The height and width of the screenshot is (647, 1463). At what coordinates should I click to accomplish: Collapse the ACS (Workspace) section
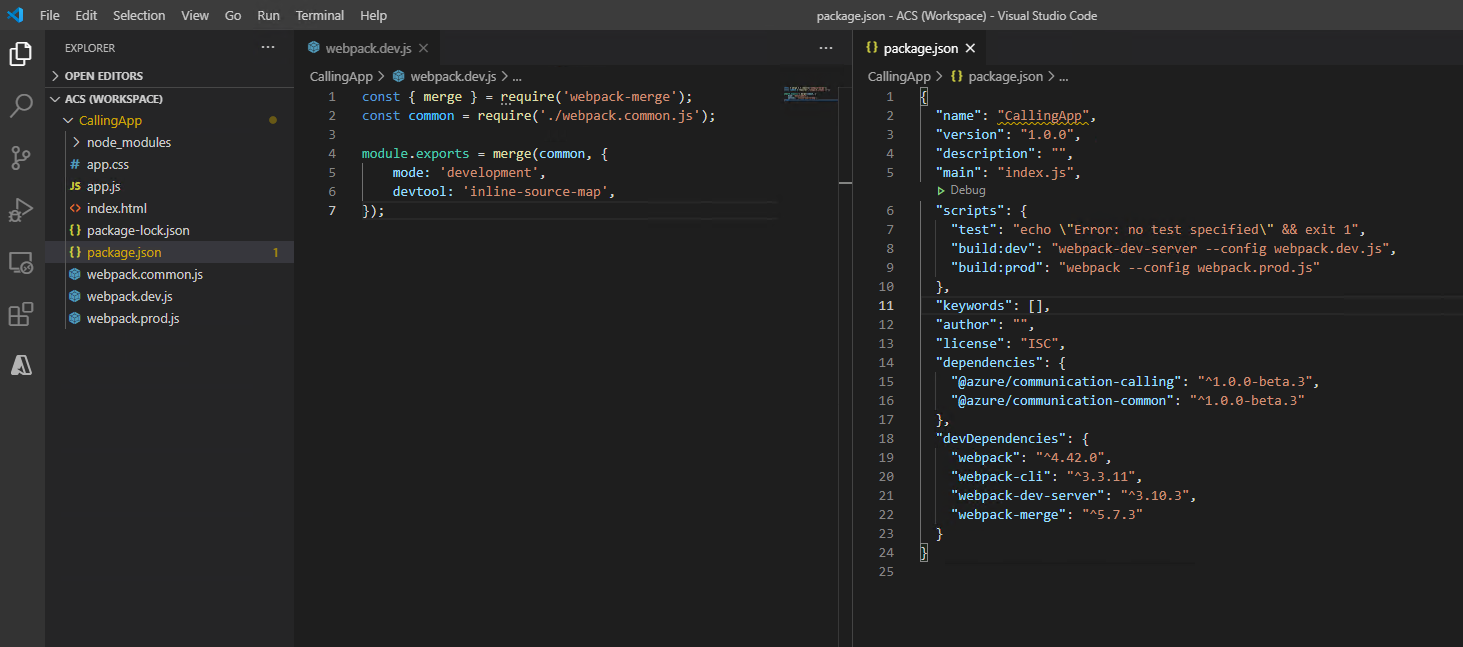pos(113,99)
